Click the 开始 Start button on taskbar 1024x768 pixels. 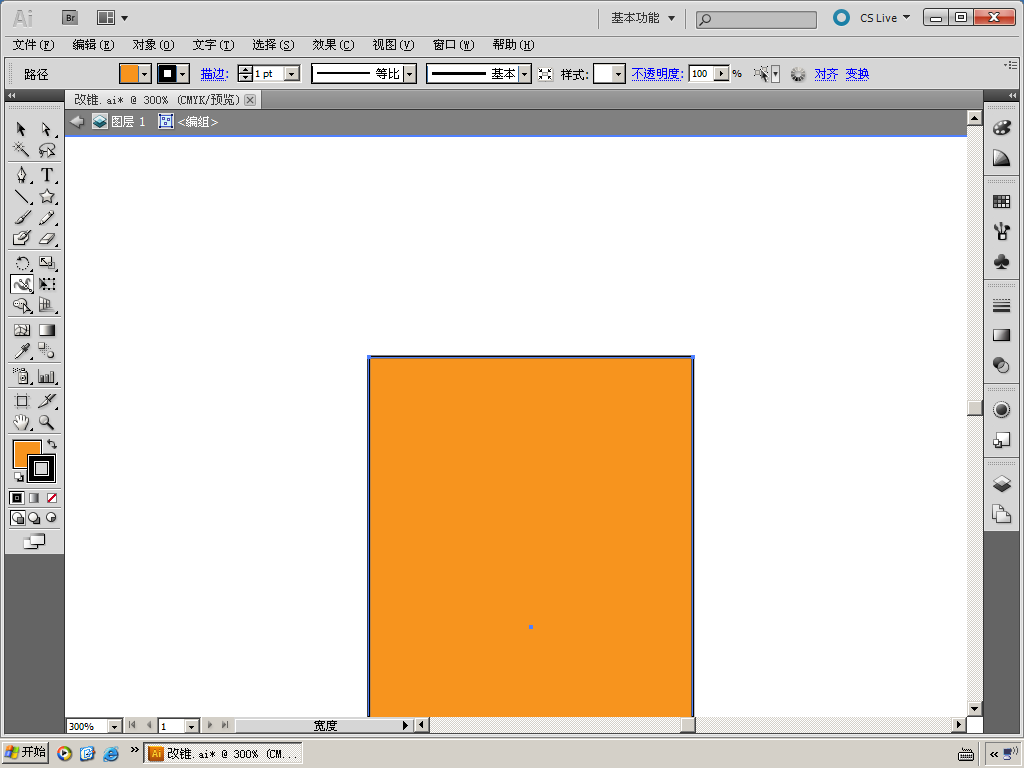[25, 753]
